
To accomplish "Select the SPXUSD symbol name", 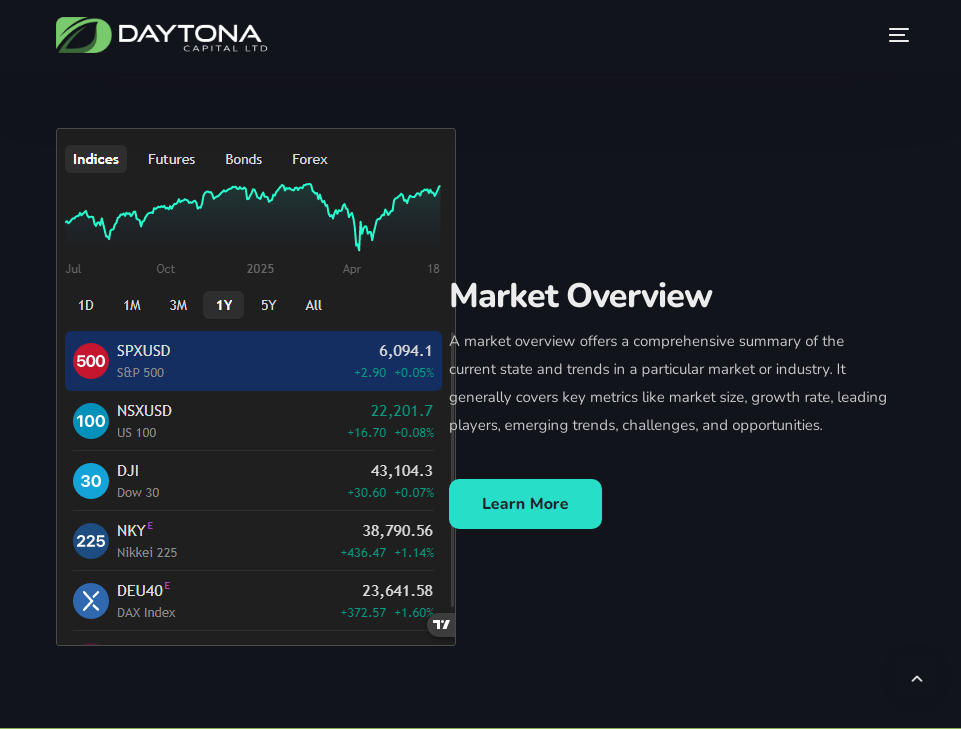I will pos(143,351).
